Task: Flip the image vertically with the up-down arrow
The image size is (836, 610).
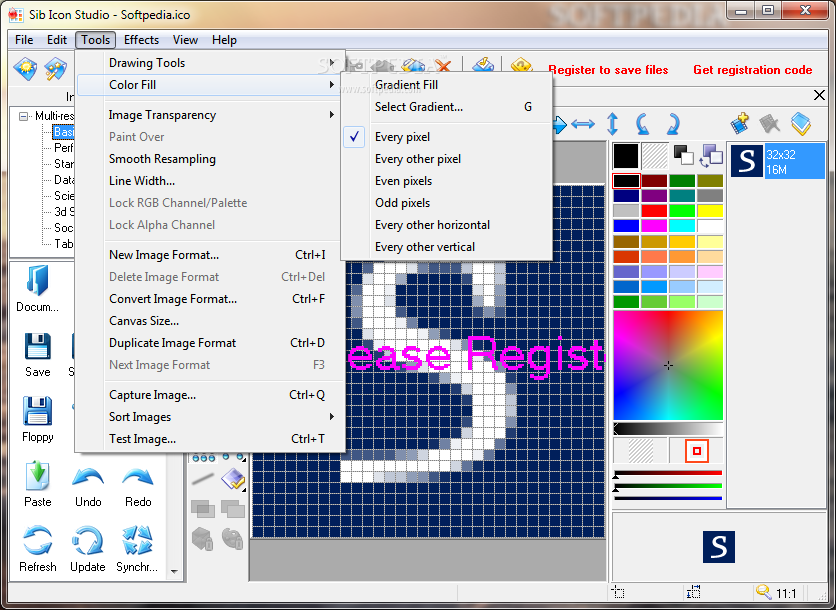Action: pos(613,124)
